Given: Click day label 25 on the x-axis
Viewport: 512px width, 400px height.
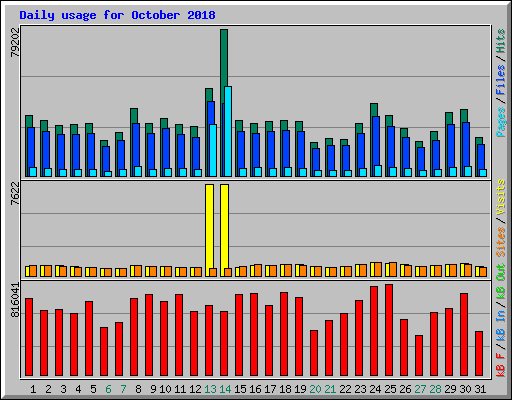Looking at the screenshot, I should pos(390,389).
